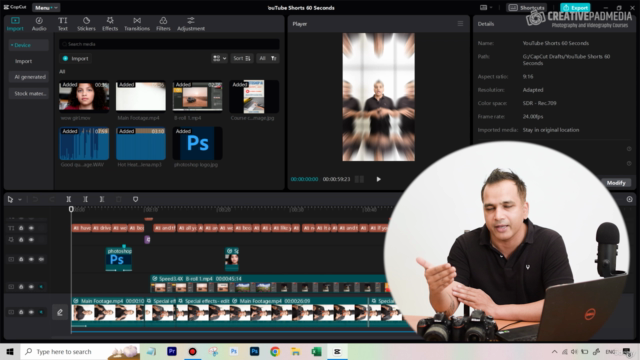Click the Search media field

(169, 44)
